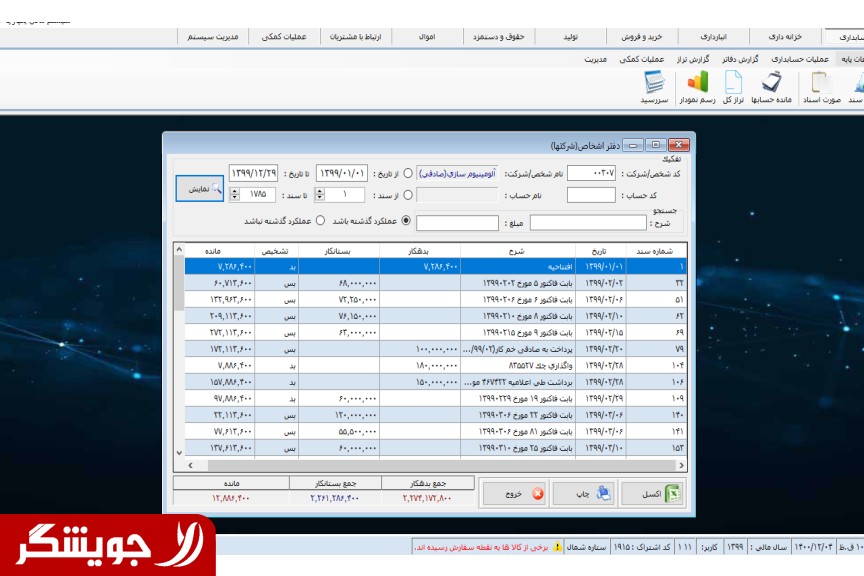Click the رسم نمودار chart icon
The width and height of the screenshot is (864, 576).
pos(695,86)
